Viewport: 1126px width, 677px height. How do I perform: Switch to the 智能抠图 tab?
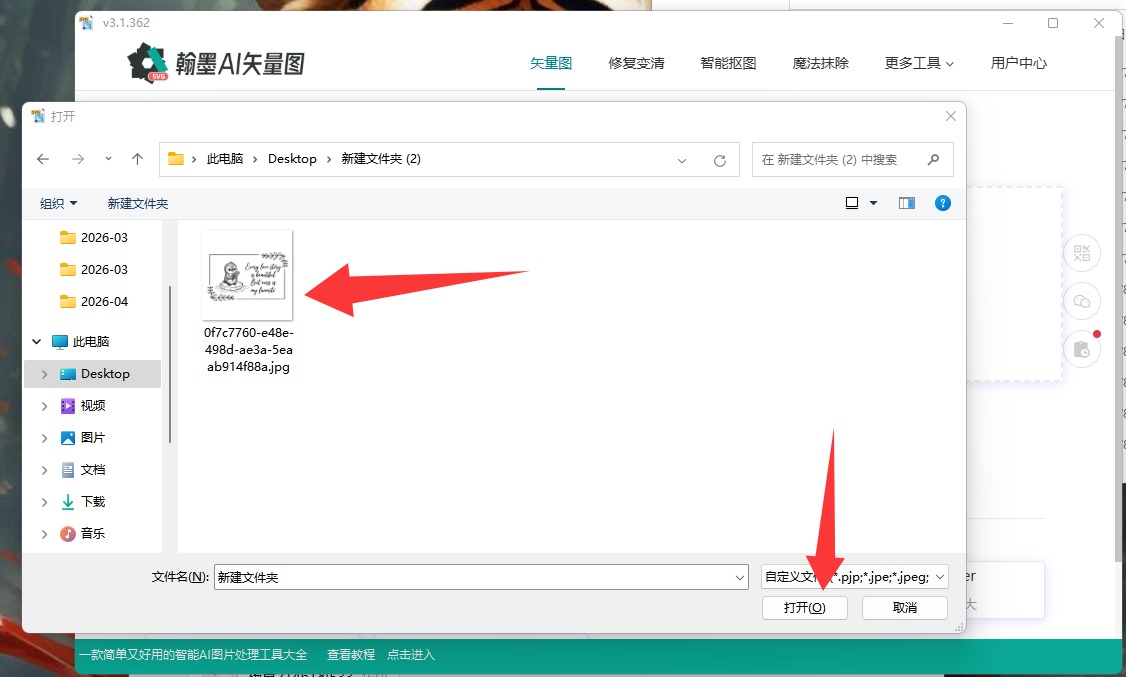pyautogui.click(x=728, y=62)
